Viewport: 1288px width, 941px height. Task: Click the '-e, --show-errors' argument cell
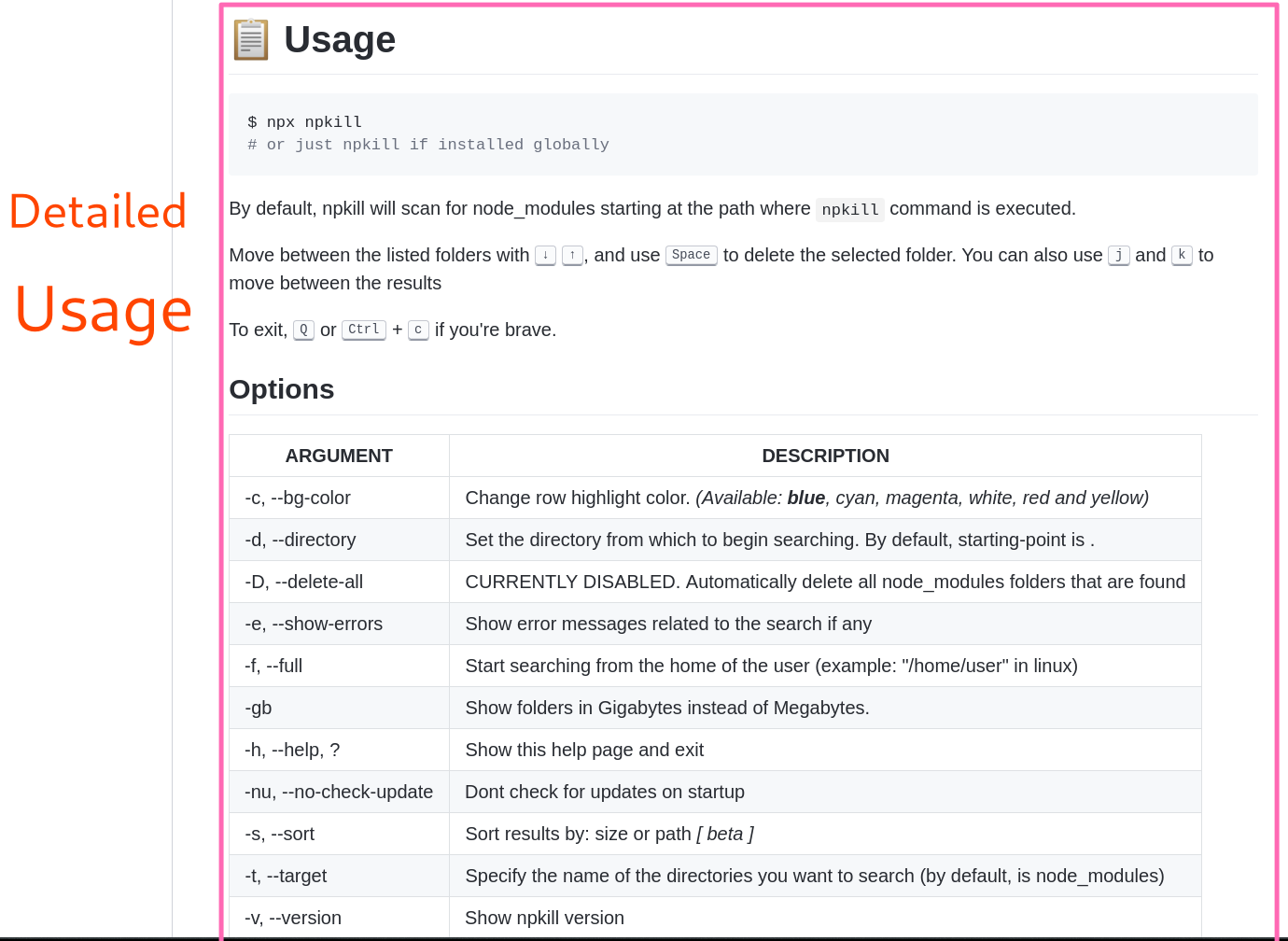coord(339,624)
